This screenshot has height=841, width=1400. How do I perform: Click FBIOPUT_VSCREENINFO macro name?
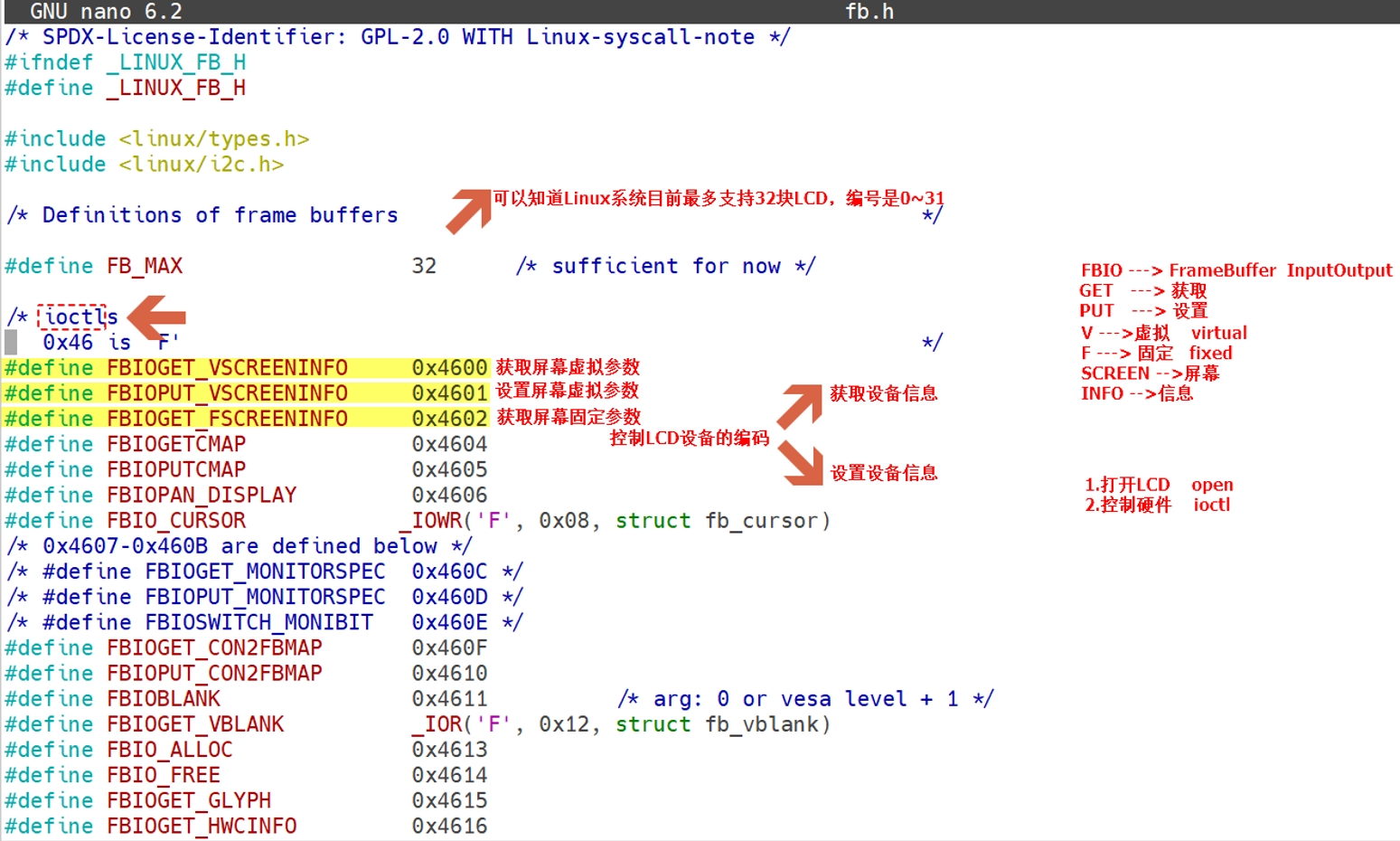[227, 393]
